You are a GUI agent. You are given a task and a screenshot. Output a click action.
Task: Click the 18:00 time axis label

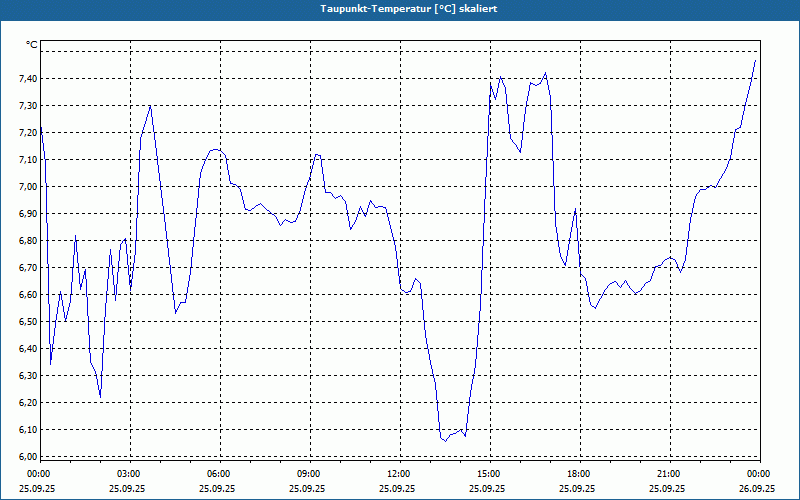[580, 474]
